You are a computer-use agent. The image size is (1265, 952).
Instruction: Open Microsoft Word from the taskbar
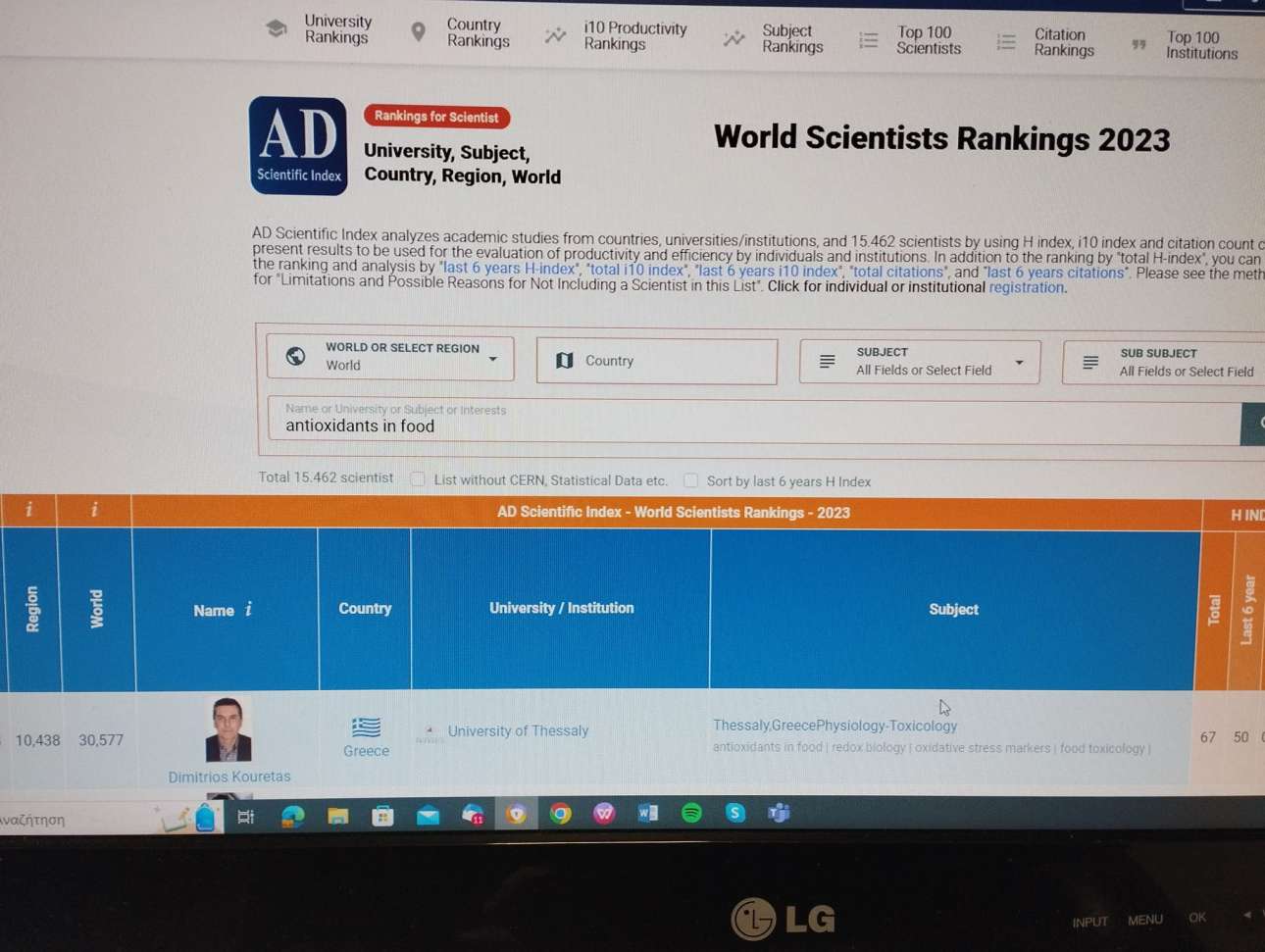(x=648, y=813)
